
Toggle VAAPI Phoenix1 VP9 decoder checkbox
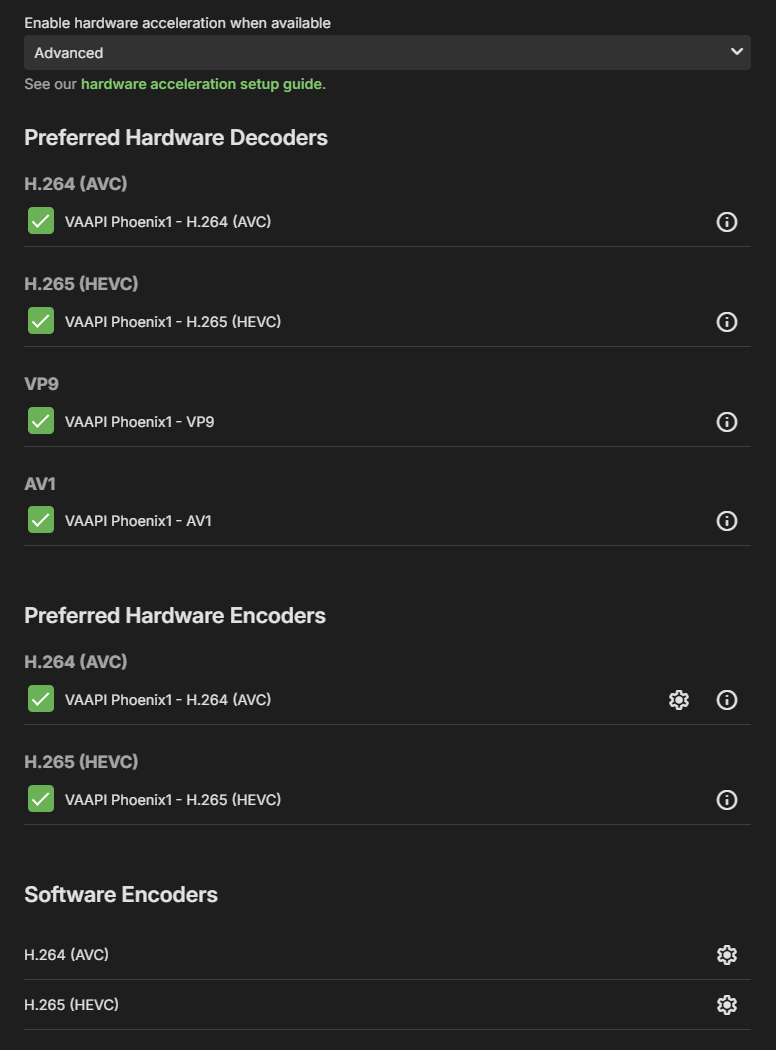click(x=41, y=421)
